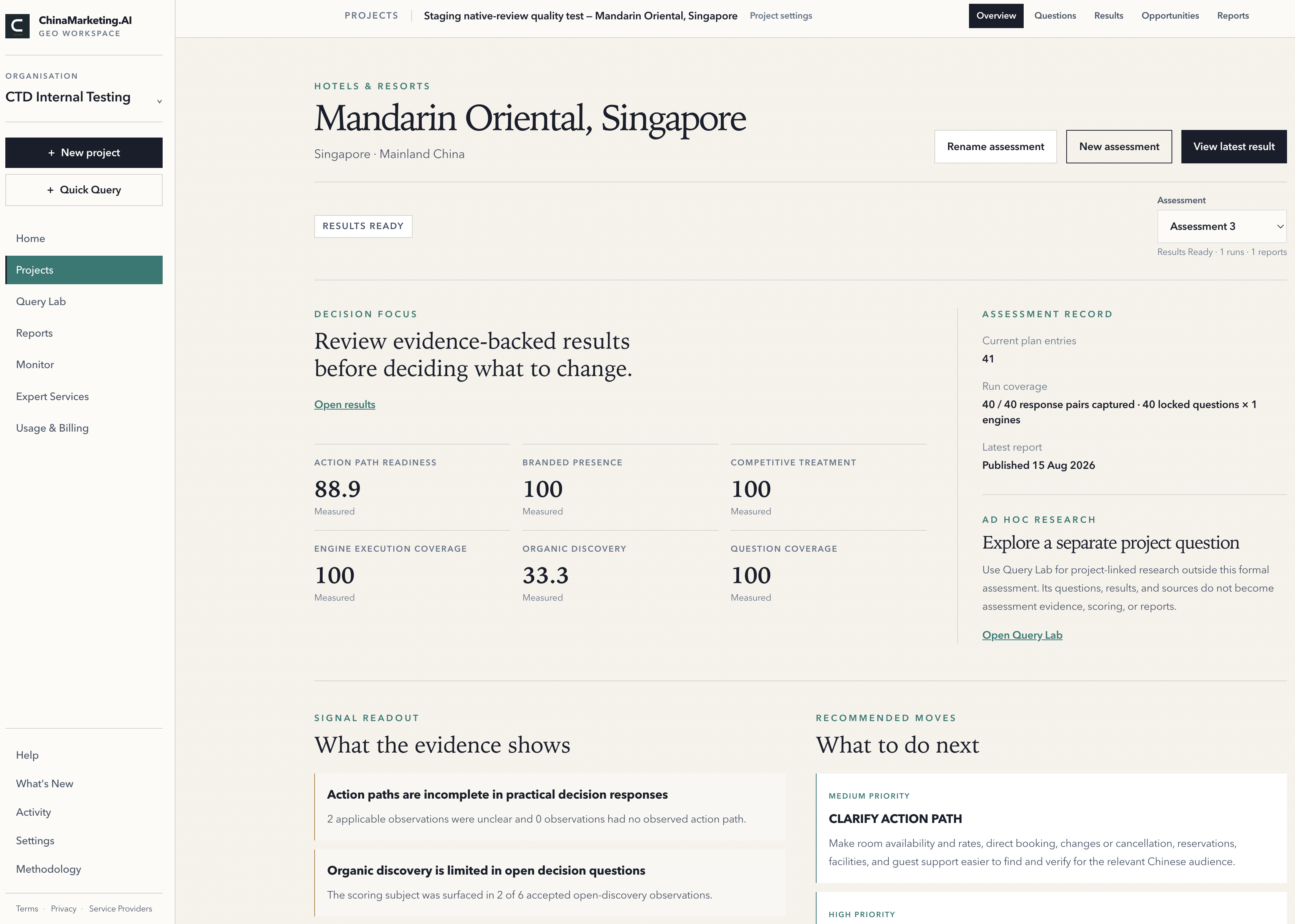The image size is (1295, 924).
Task: Expand the CTD Internal Testing organisation switcher
Action: (84, 97)
